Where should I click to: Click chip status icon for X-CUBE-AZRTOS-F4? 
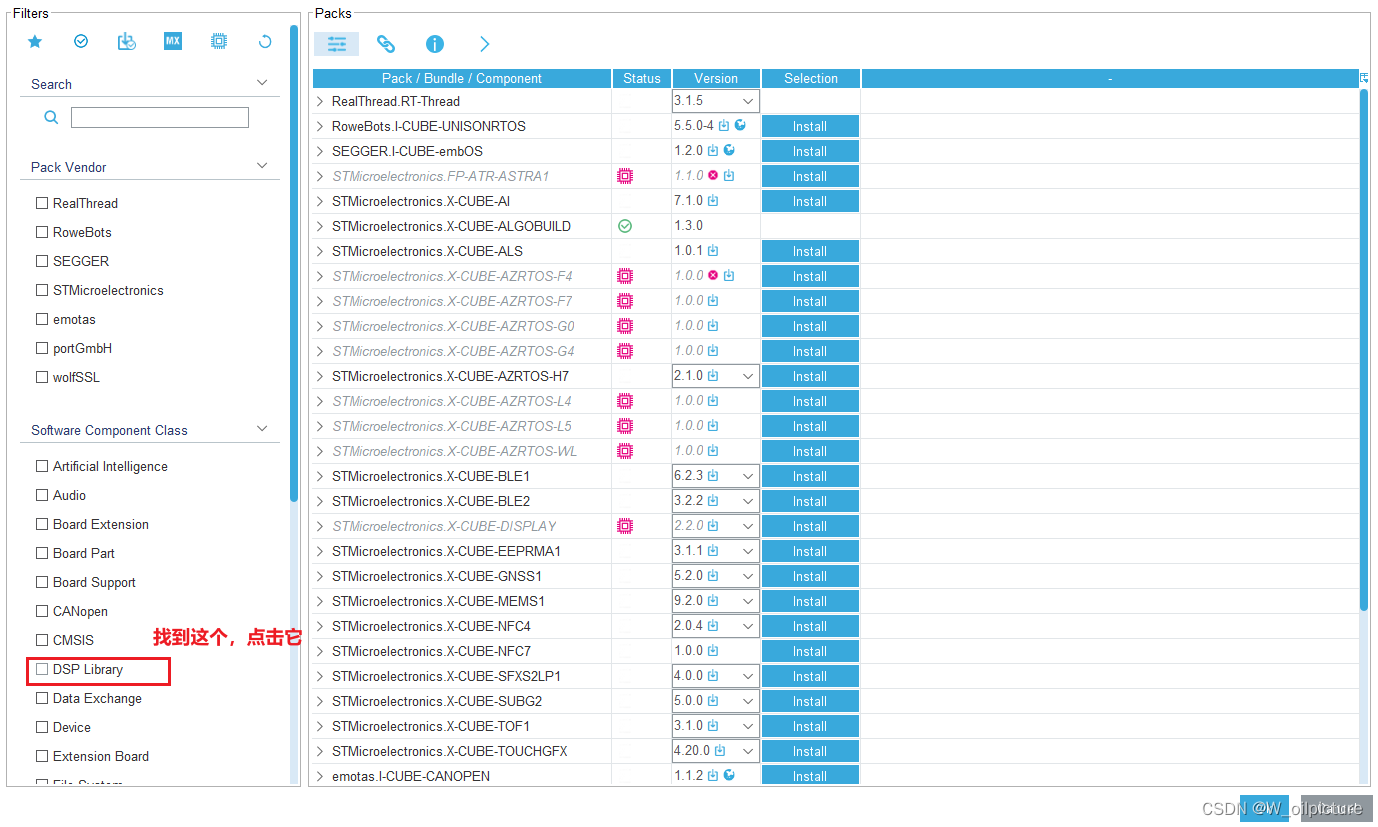tap(625, 276)
